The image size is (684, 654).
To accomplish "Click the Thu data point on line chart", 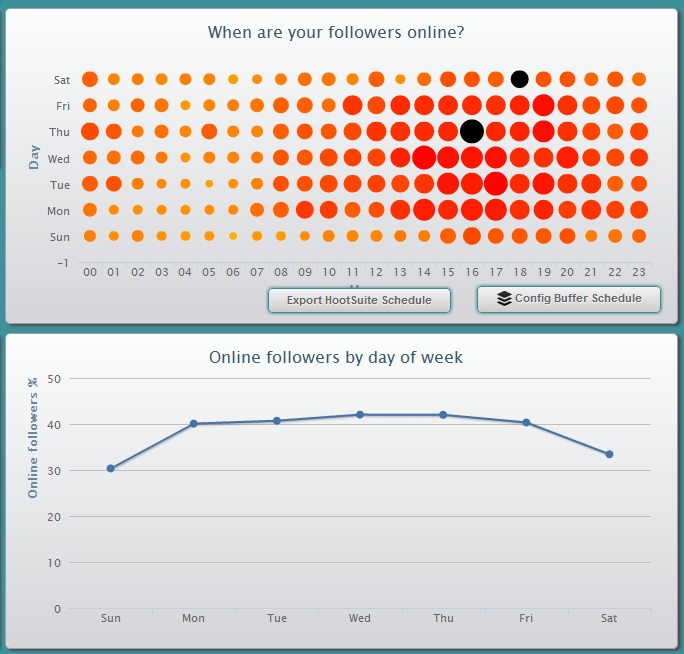I will (443, 415).
